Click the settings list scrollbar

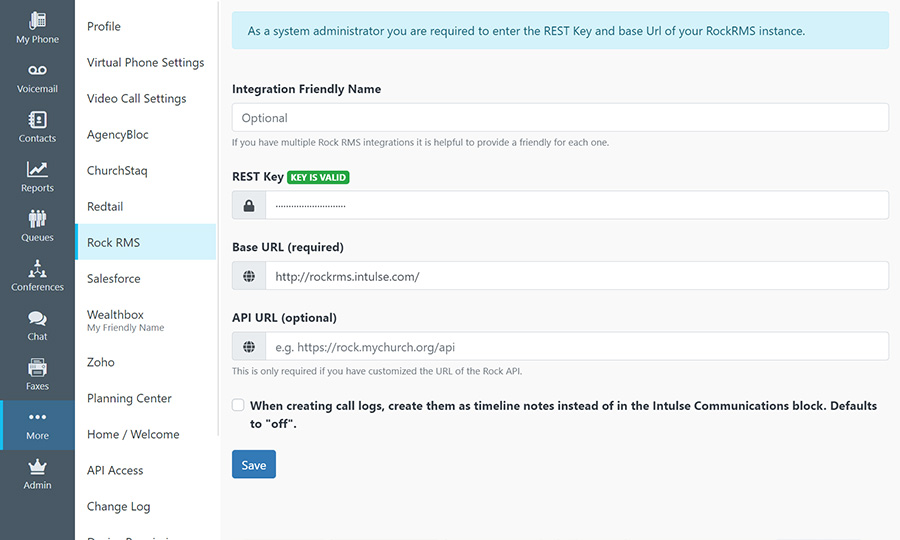pos(218,218)
